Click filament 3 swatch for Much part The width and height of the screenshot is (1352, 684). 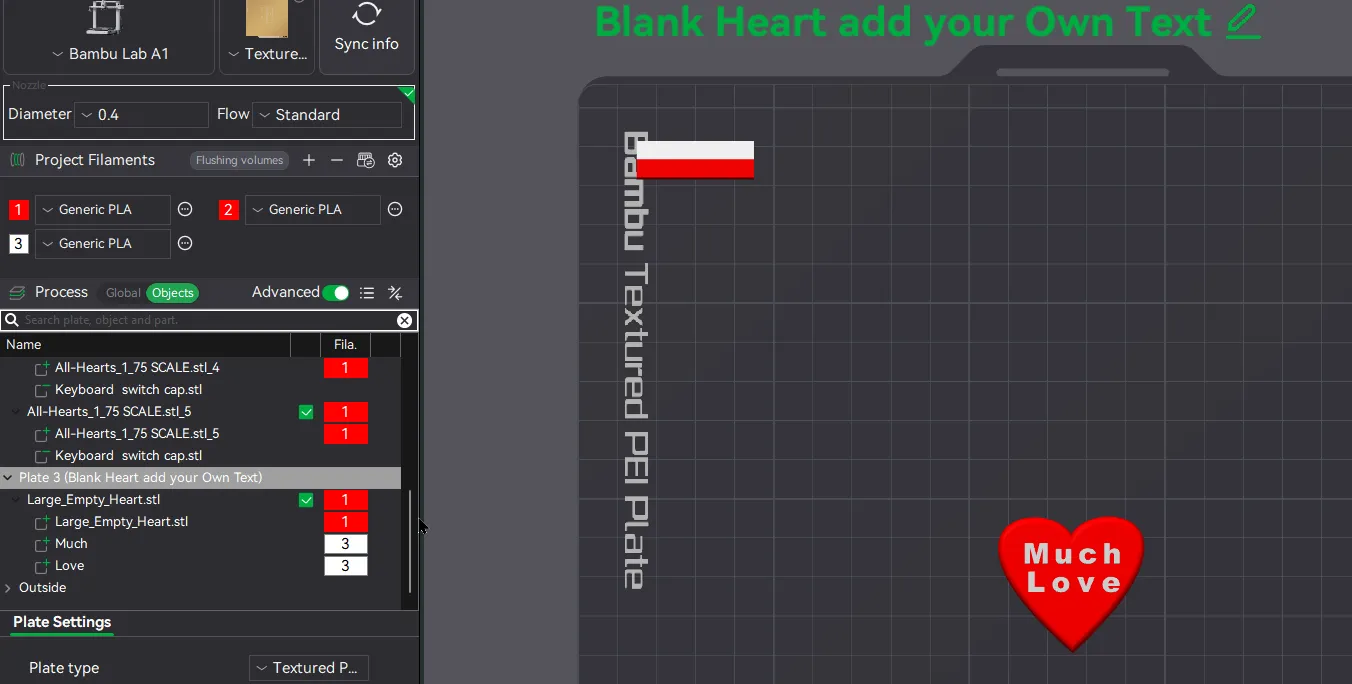[345, 544]
